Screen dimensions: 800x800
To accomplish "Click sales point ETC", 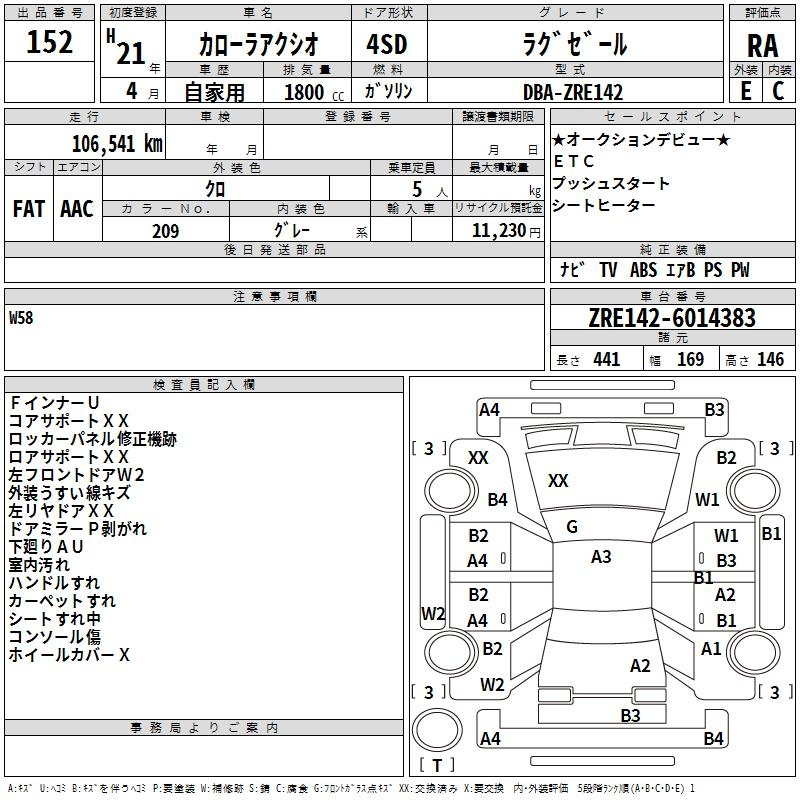I will (x=574, y=161).
